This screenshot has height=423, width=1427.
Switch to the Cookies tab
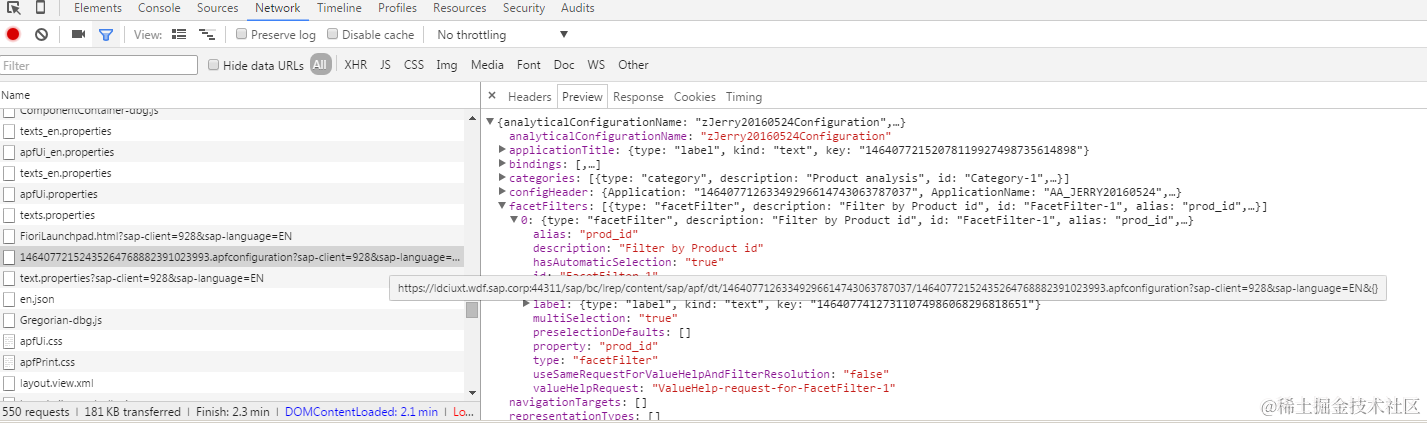[695, 97]
